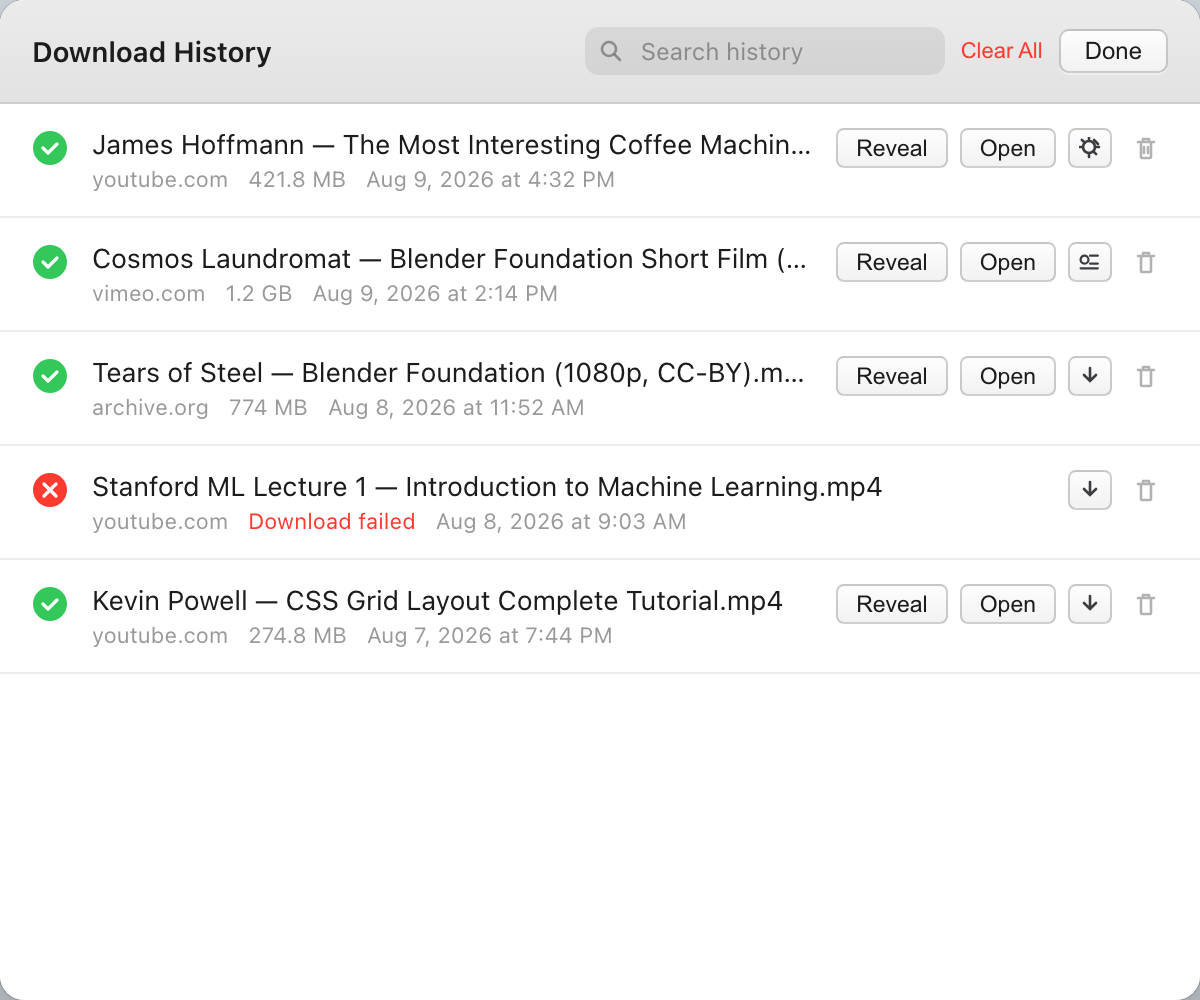
Task: Trash the Cosmos Laundromat entry
Action: tap(1146, 262)
